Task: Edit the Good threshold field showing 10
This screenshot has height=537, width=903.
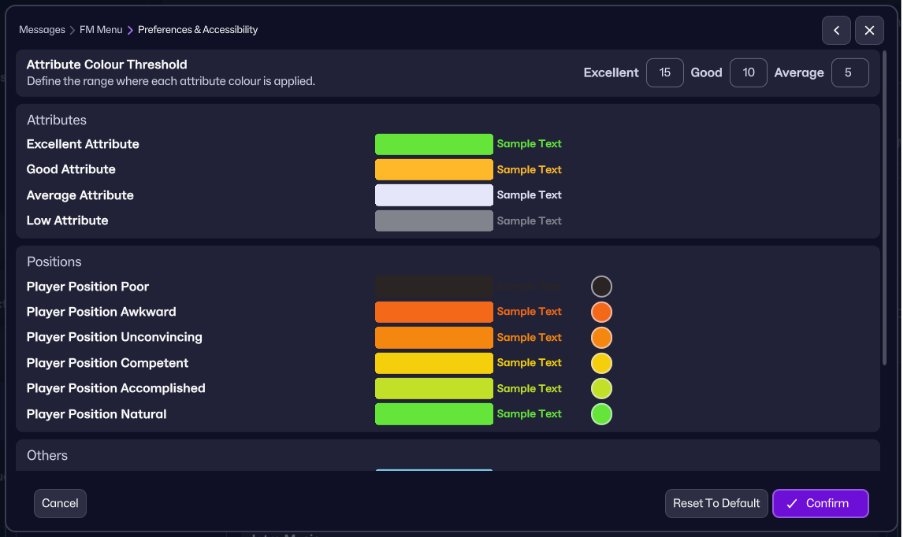Action: pyautogui.click(x=748, y=73)
